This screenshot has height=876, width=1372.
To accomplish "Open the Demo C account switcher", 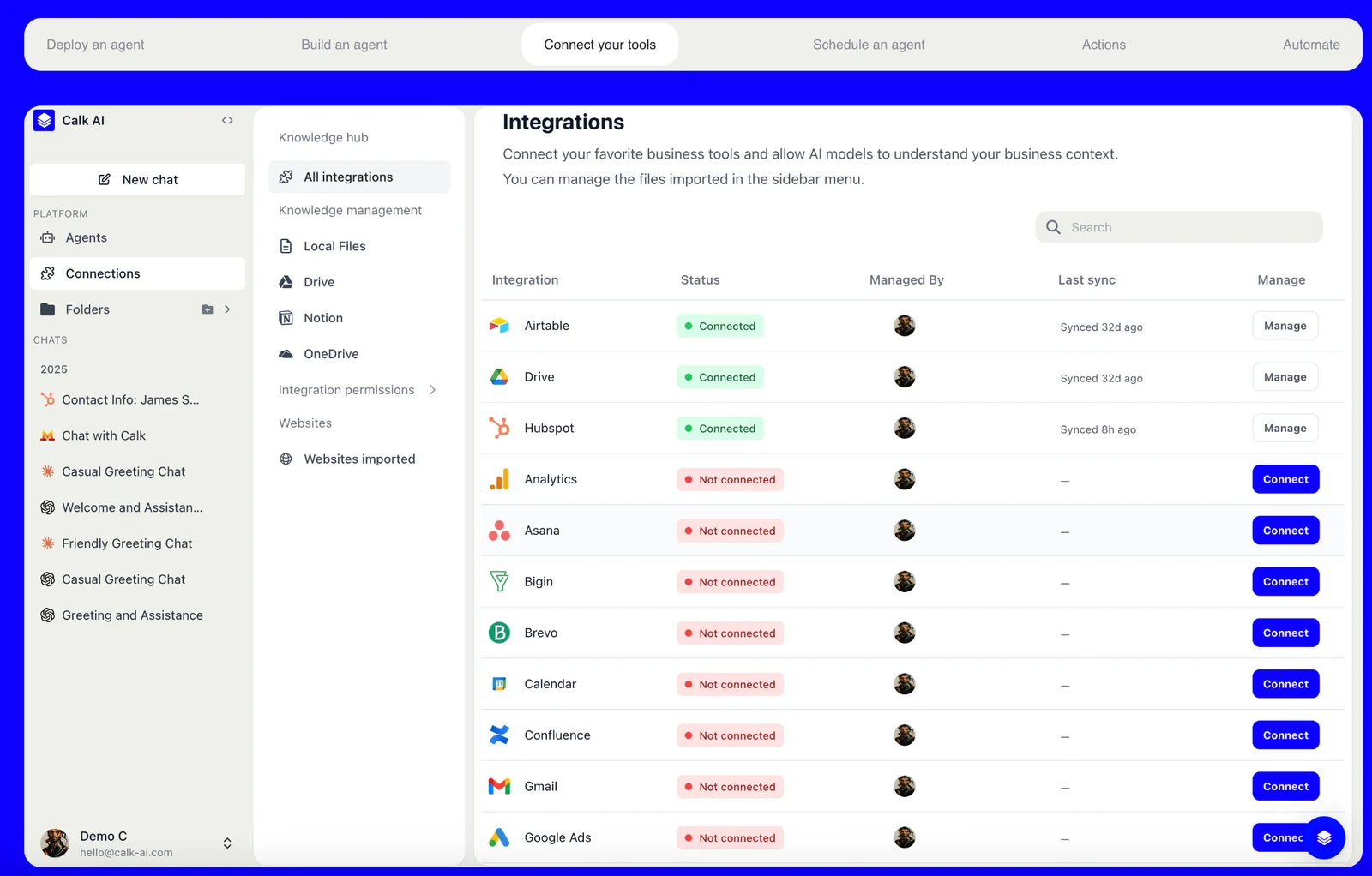I will (x=226, y=843).
